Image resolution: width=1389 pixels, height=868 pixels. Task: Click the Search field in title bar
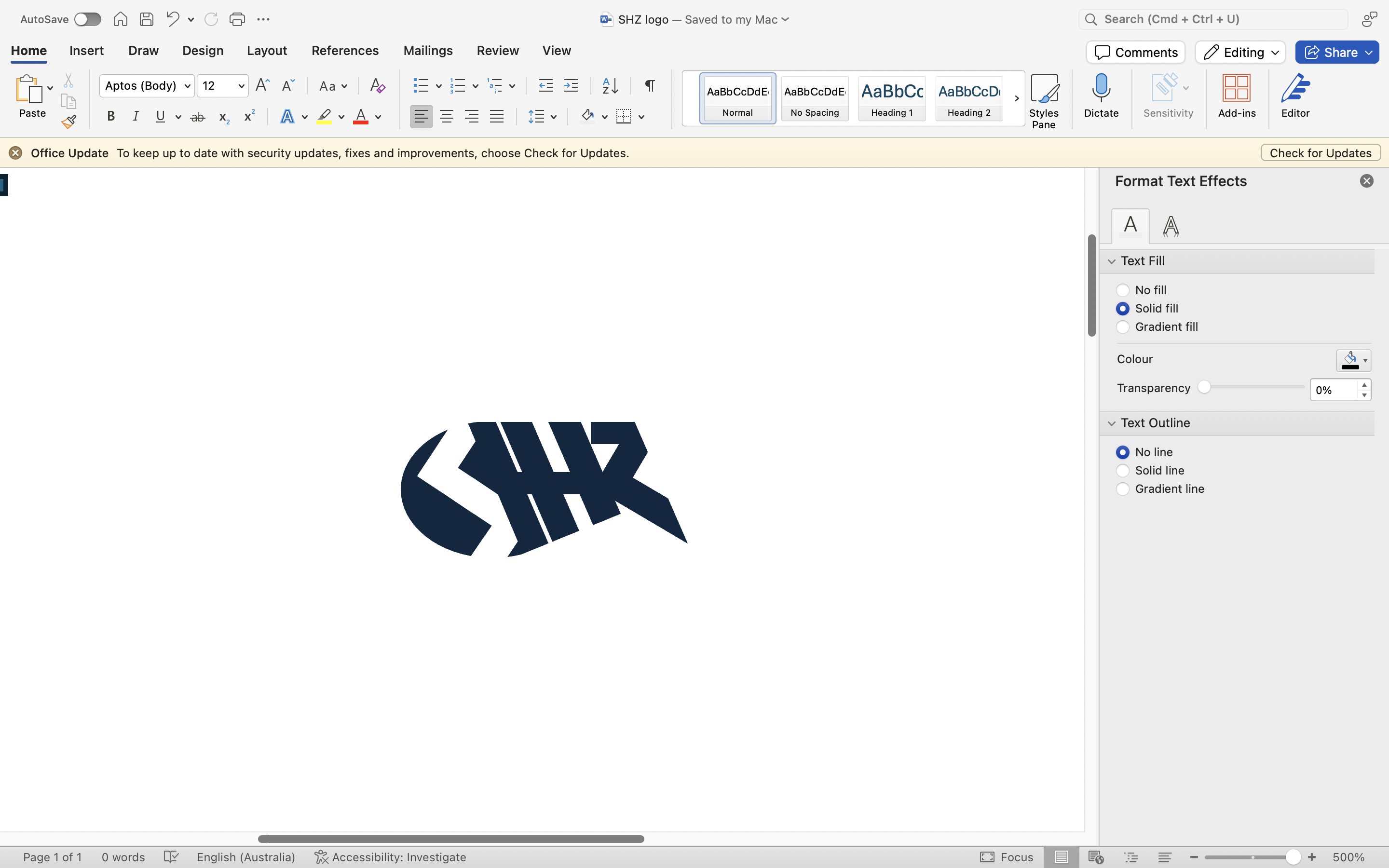tap(1213, 19)
